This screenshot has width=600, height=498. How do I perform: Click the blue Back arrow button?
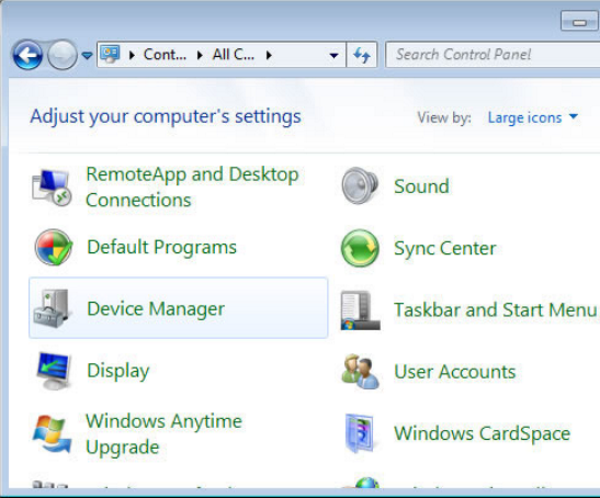pyautogui.click(x=27, y=55)
